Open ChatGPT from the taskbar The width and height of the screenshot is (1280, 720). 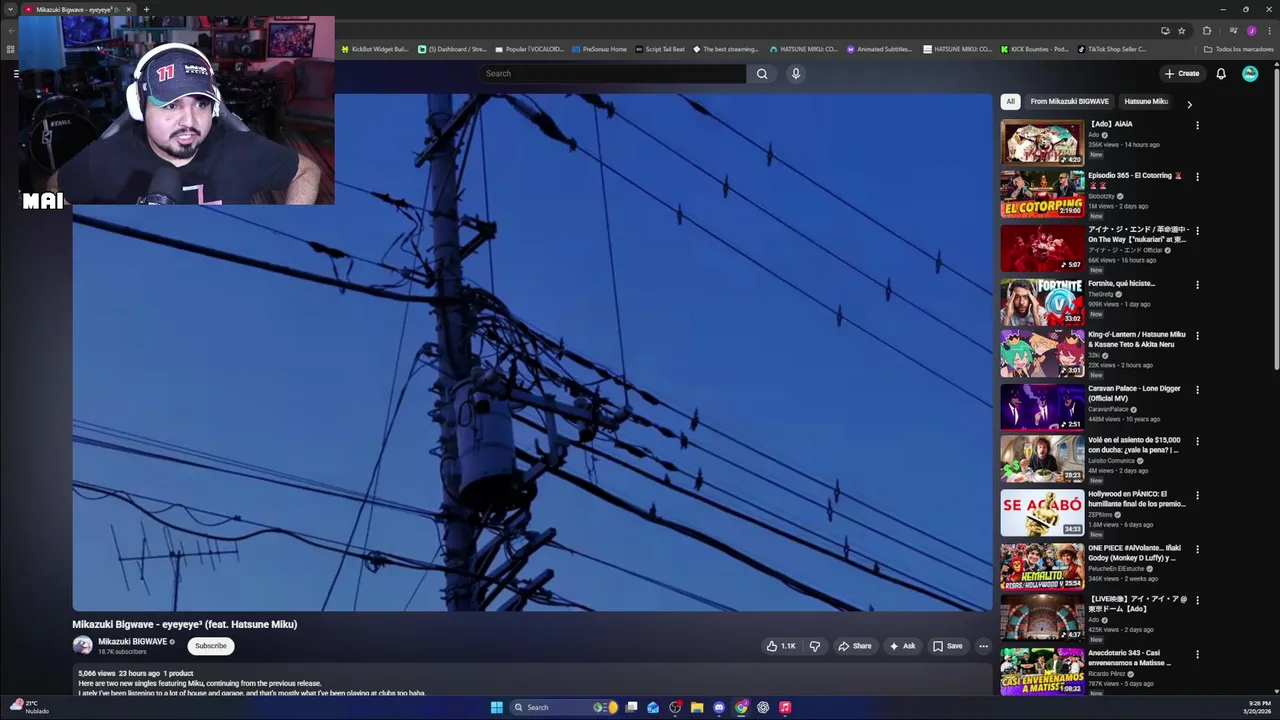[763, 707]
